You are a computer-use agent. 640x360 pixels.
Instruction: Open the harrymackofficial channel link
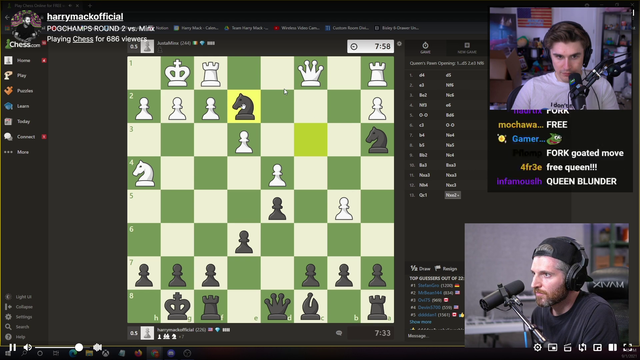pos(85,17)
